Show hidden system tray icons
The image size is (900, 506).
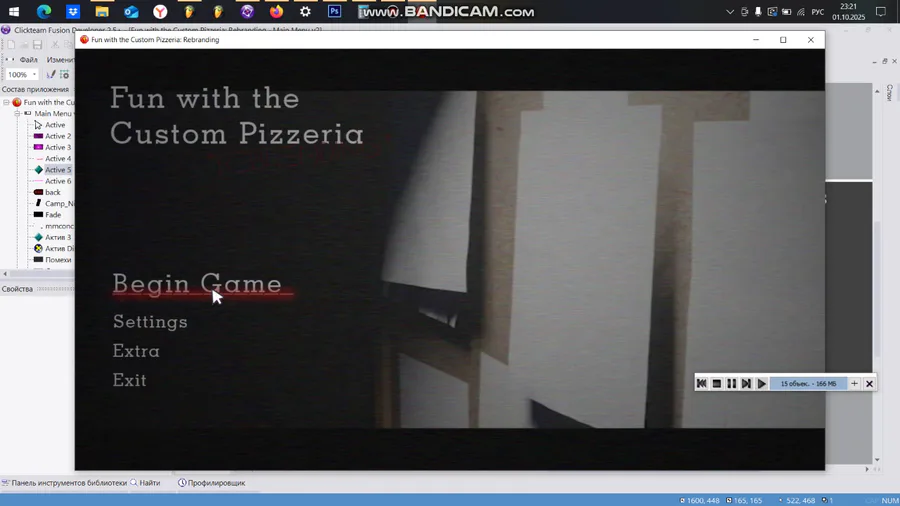(730, 11)
